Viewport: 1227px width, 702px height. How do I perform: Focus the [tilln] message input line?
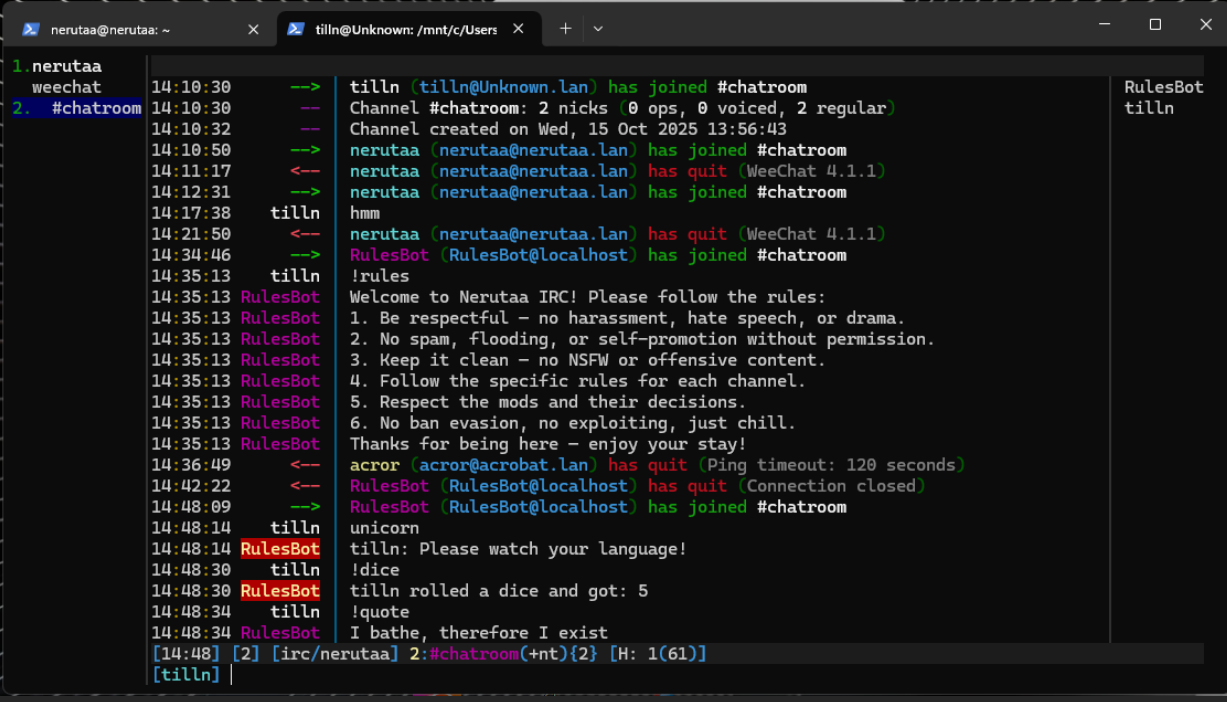pyautogui.click(x=600, y=675)
